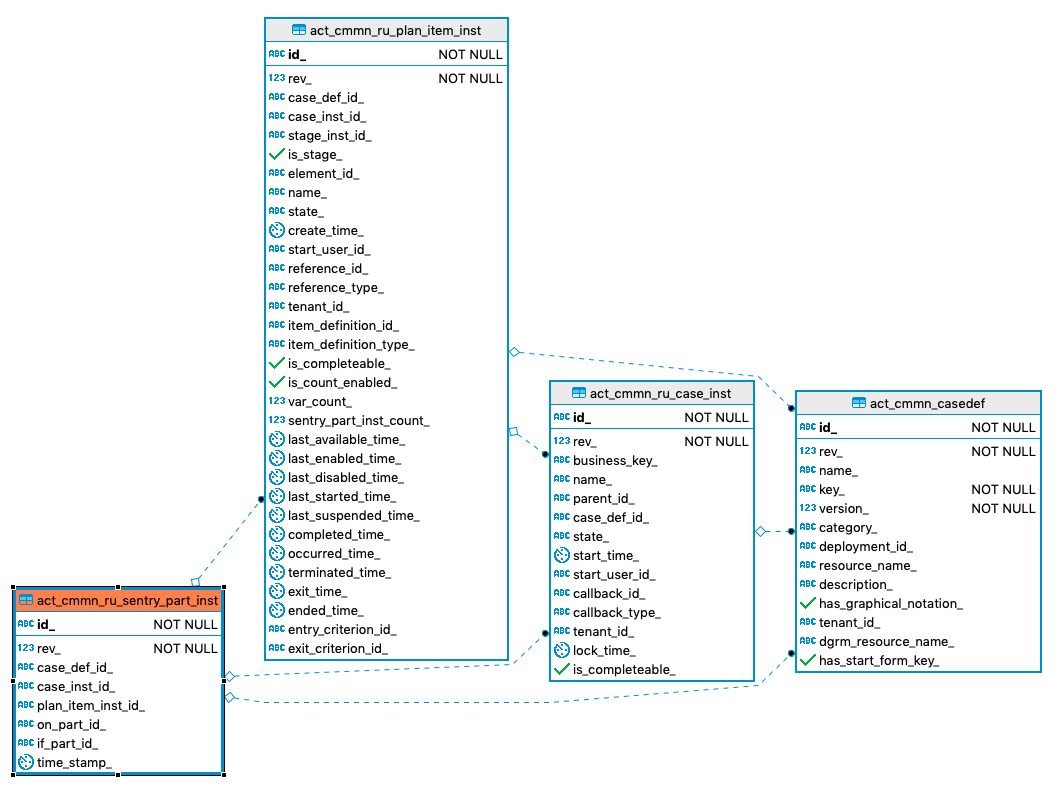Click the checkmark icon beside is_stage_
The image size is (1064, 795).
[x=277, y=155]
